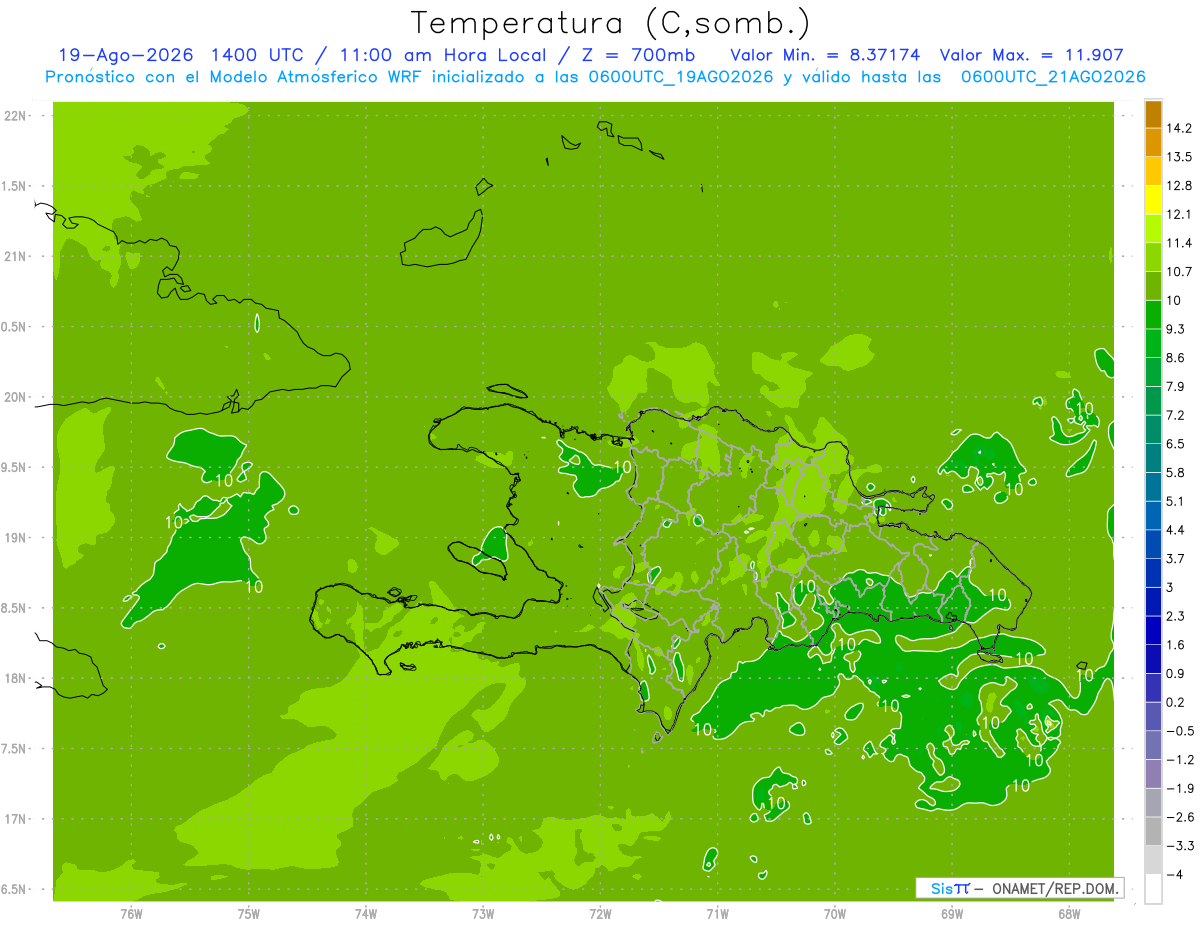Screen dimensions: 1200x927
Task: Pick the light green swatch between 10.7 and 11.4
Action: tap(1153, 258)
